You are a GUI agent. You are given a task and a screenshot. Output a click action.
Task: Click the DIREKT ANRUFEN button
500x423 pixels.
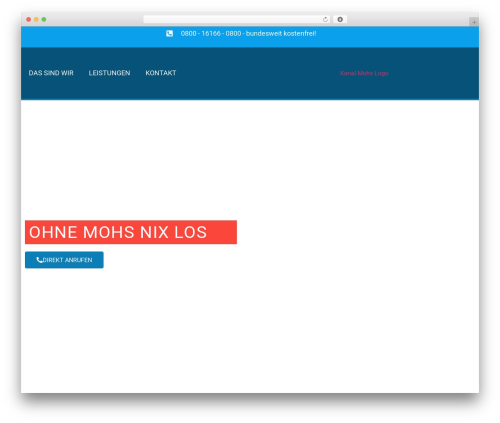(64, 260)
